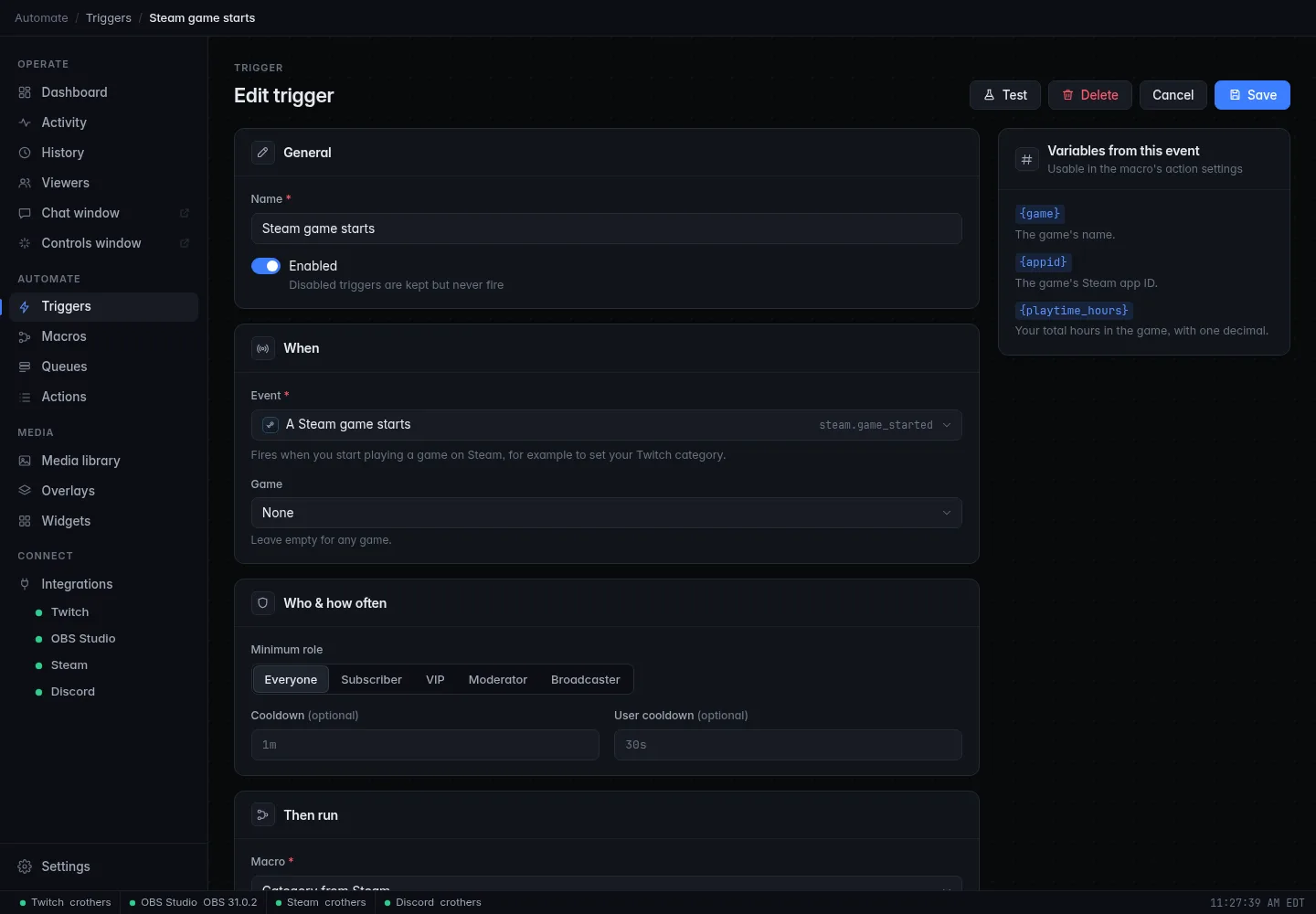This screenshot has width=1316, height=914.
Task: Click the Widgets grid icon
Action: pyautogui.click(x=25, y=521)
